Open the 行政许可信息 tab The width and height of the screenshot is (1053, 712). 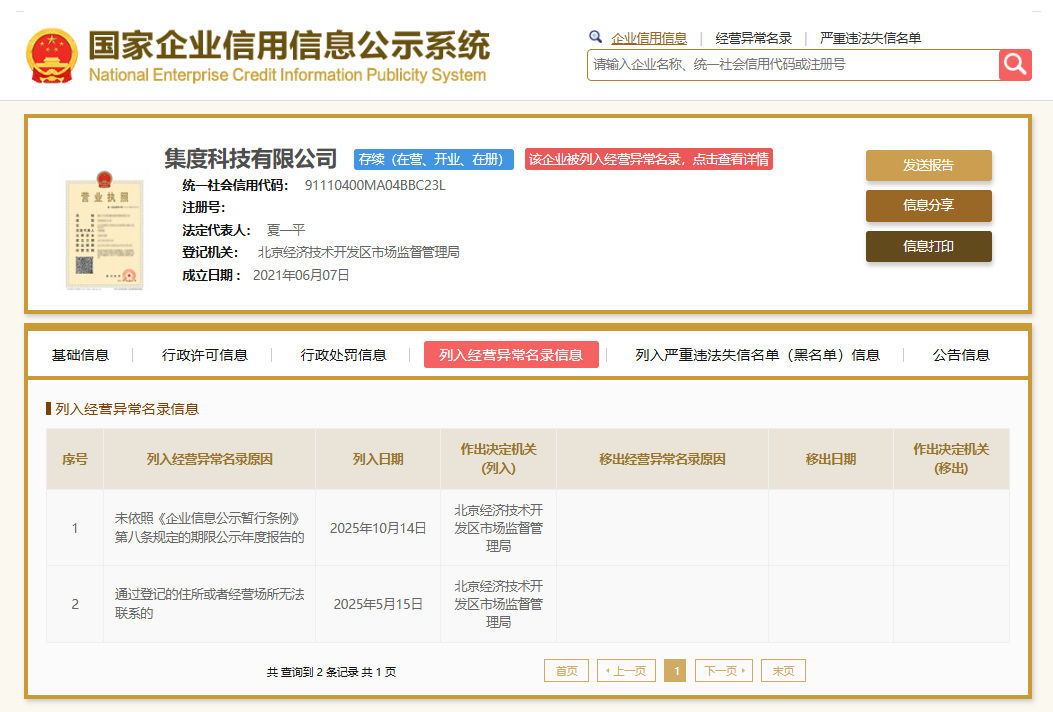click(204, 355)
